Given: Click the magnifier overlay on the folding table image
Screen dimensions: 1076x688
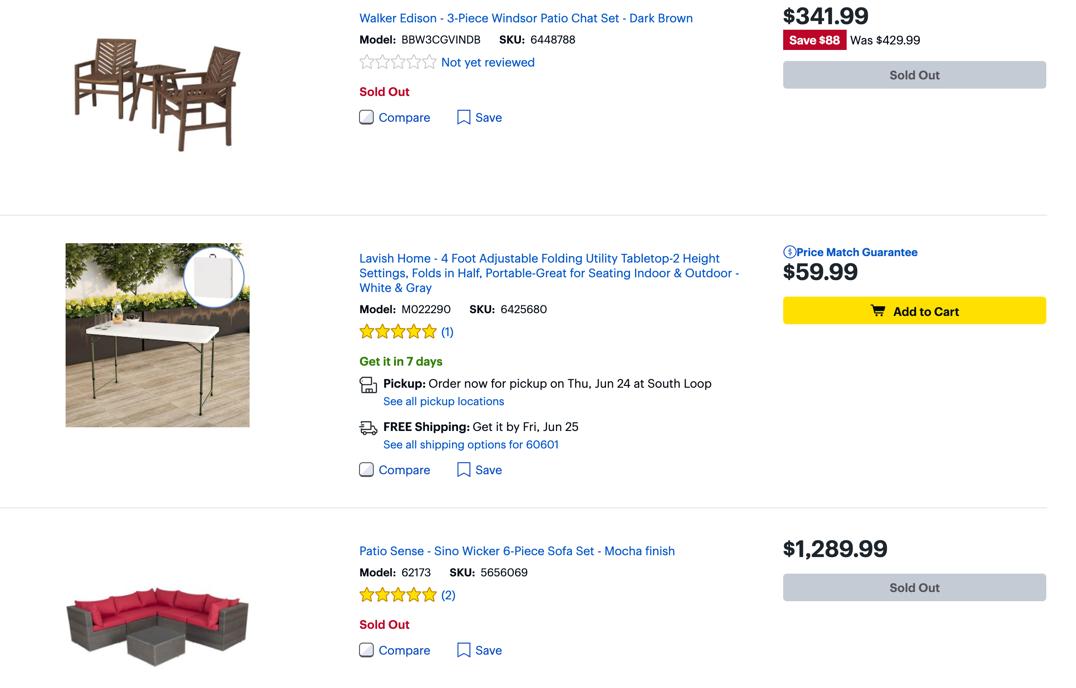Looking at the screenshot, I should 213,277.
